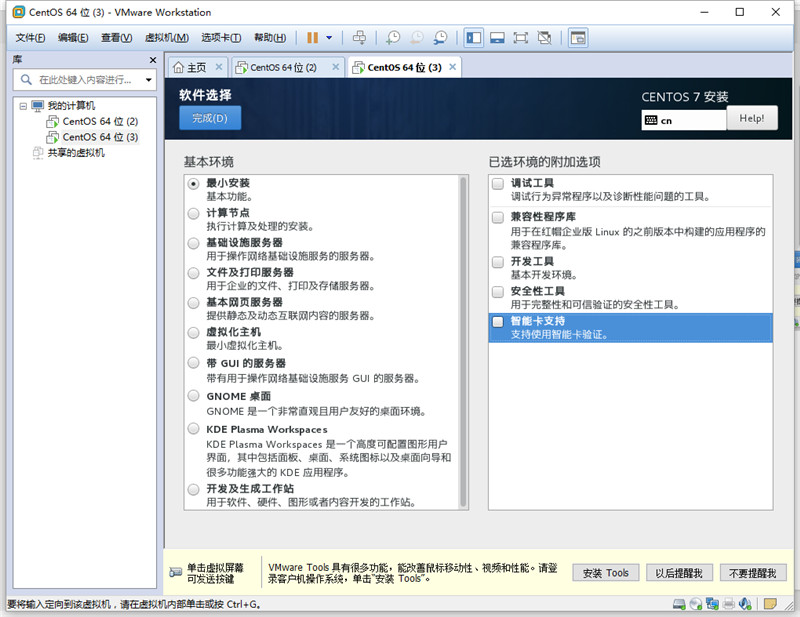Click the keyboard hint icon in notification bar
800x617 pixels.
(x=176, y=572)
